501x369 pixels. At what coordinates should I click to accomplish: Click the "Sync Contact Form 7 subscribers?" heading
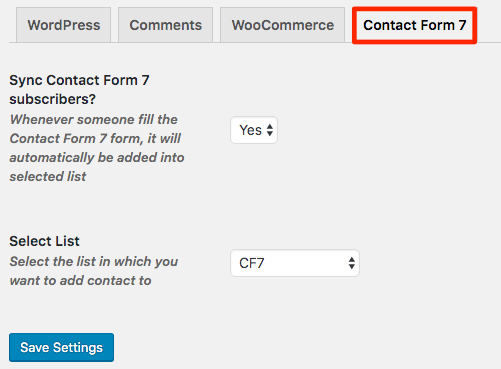click(79, 90)
